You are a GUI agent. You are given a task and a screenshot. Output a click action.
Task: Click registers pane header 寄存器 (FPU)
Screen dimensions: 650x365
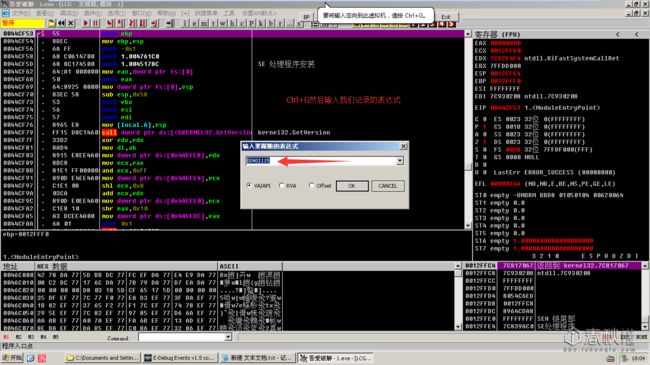pos(497,34)
